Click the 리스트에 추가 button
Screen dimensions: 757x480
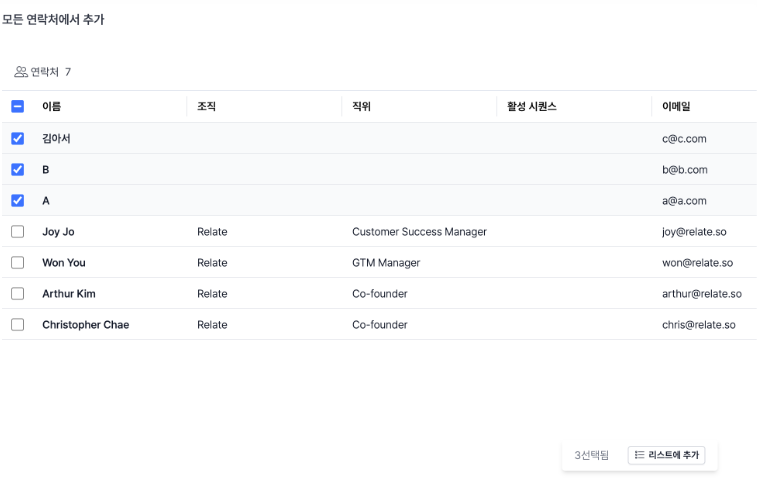666,455
